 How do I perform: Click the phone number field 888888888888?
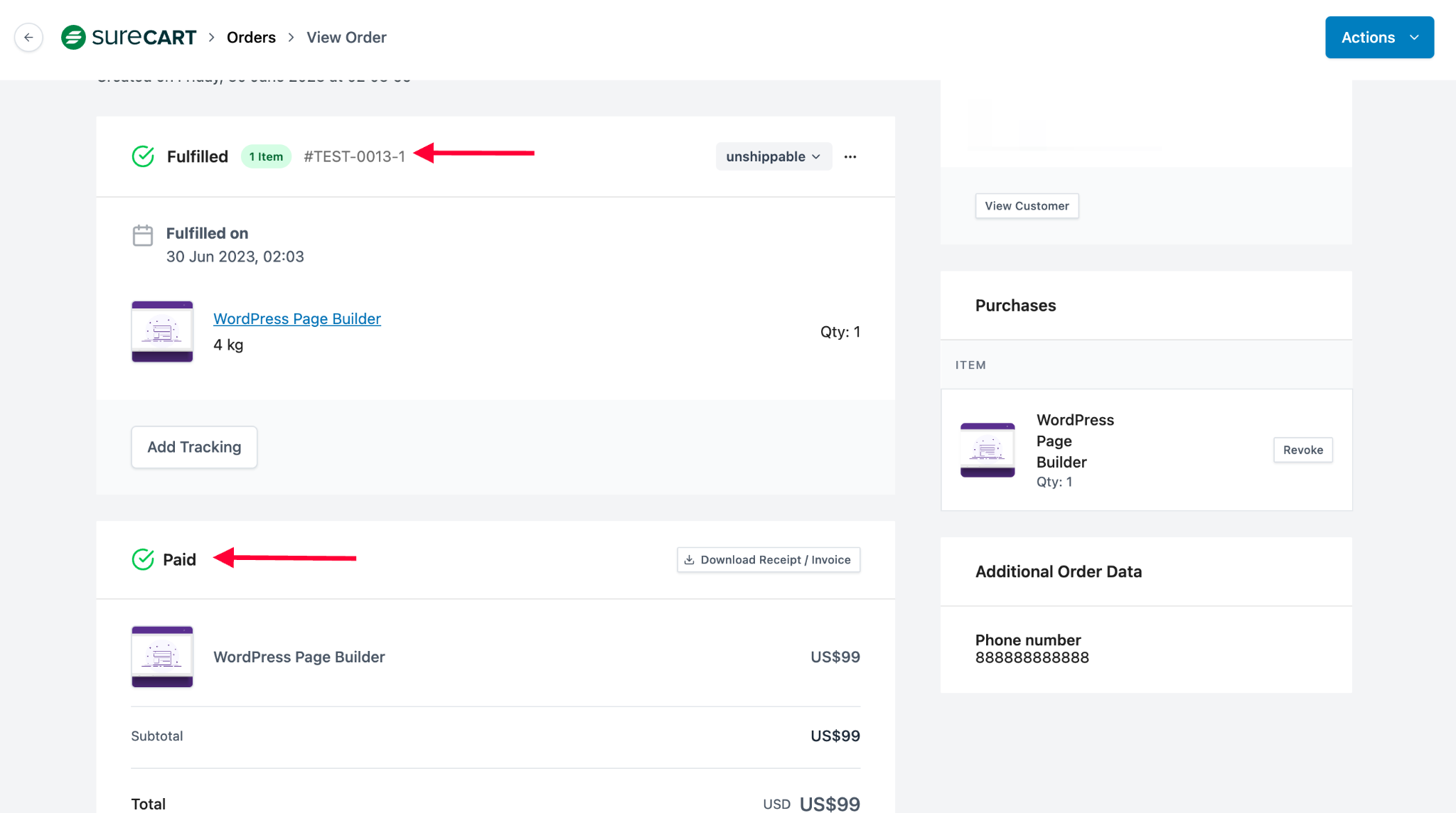coord(1032,657)
